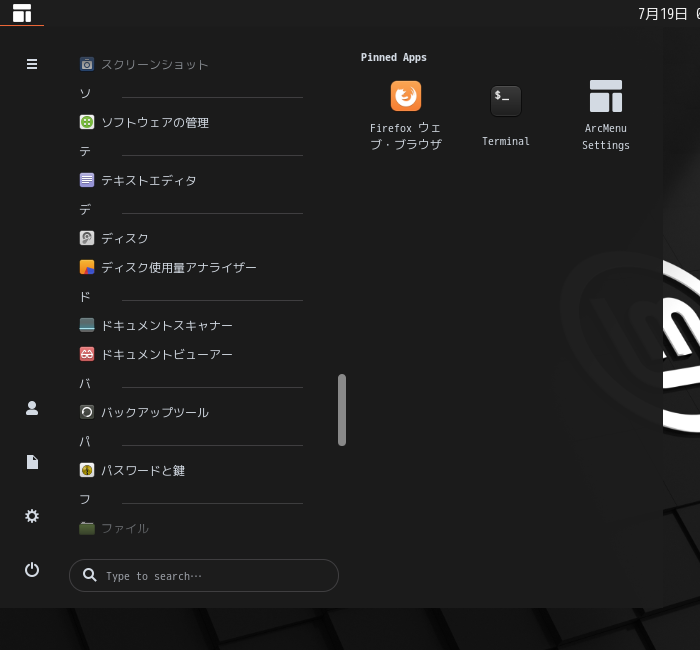Click the テ section header letter

coord(85,151)
